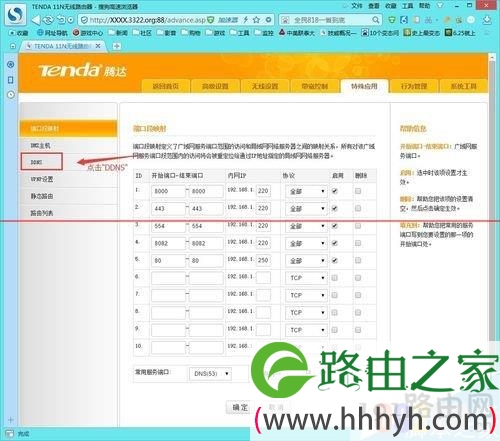This screenshot has width=500, height=441.
Task: Open the 行为管理 tab
Action: [x=414, y=86]
